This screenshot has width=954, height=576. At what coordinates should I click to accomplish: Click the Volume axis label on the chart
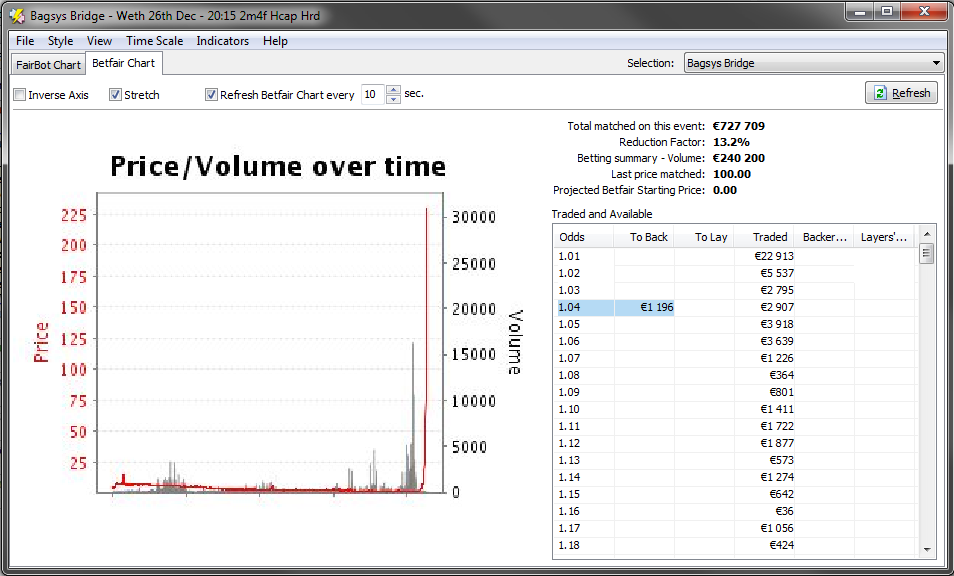[x=515, y=342]
